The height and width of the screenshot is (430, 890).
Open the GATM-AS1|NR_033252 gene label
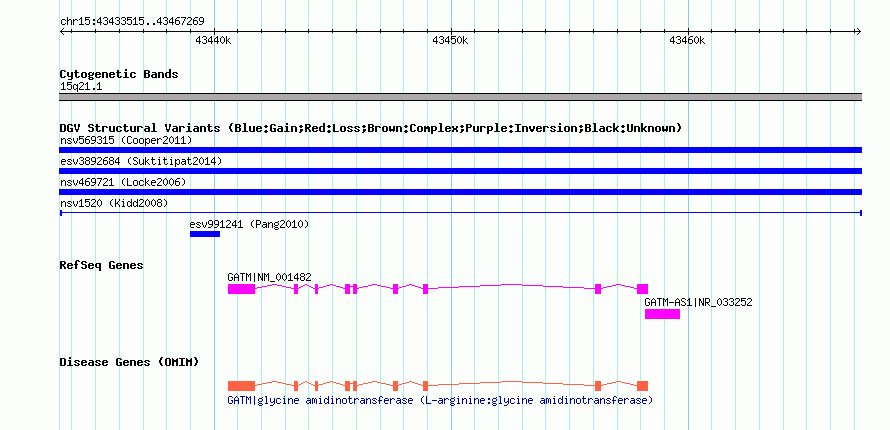point(698,302)
